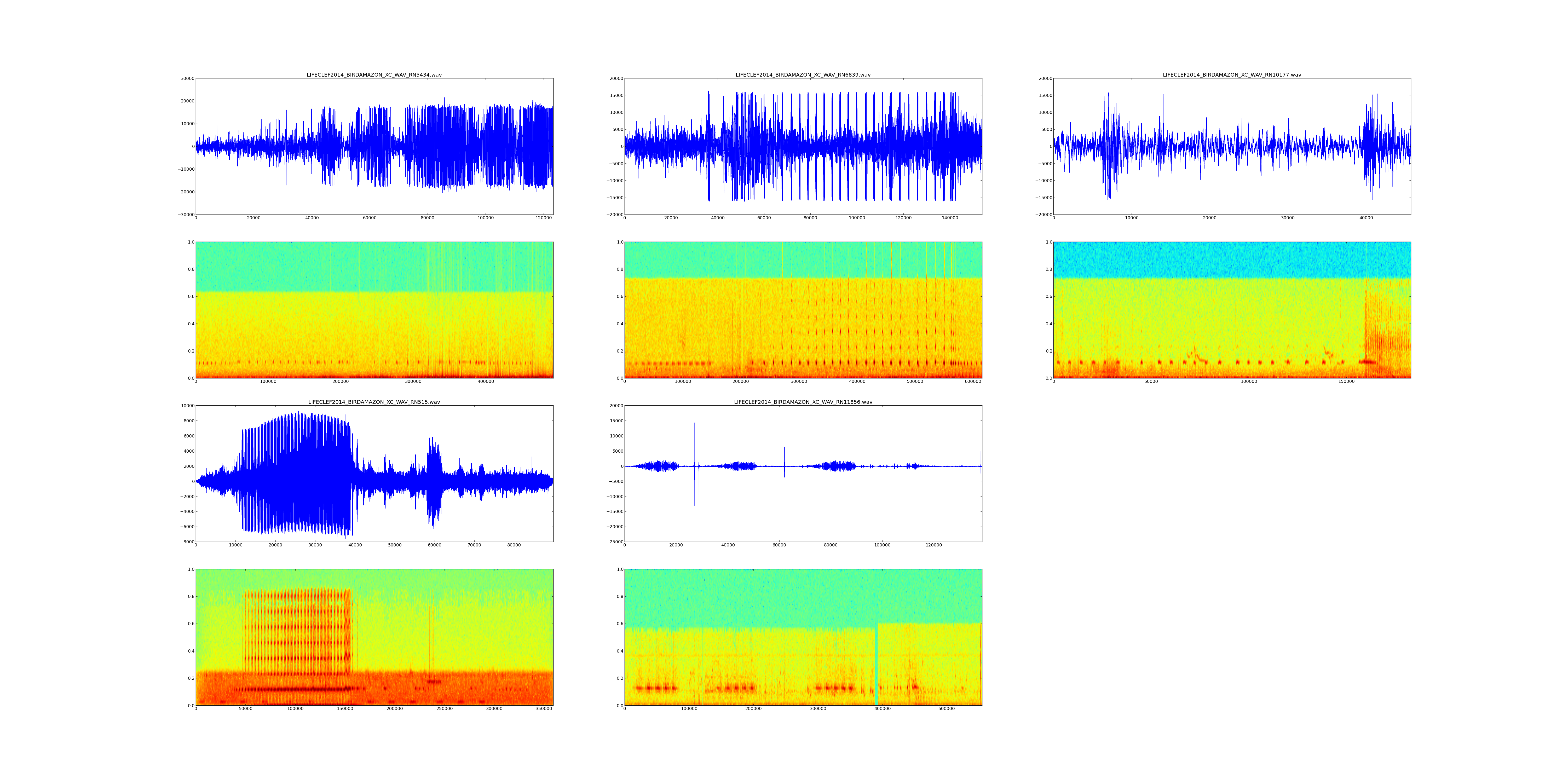The image size is (1568, 784).
Task: Click the RN10177.wav plot title
Action: click(1232, 75)
